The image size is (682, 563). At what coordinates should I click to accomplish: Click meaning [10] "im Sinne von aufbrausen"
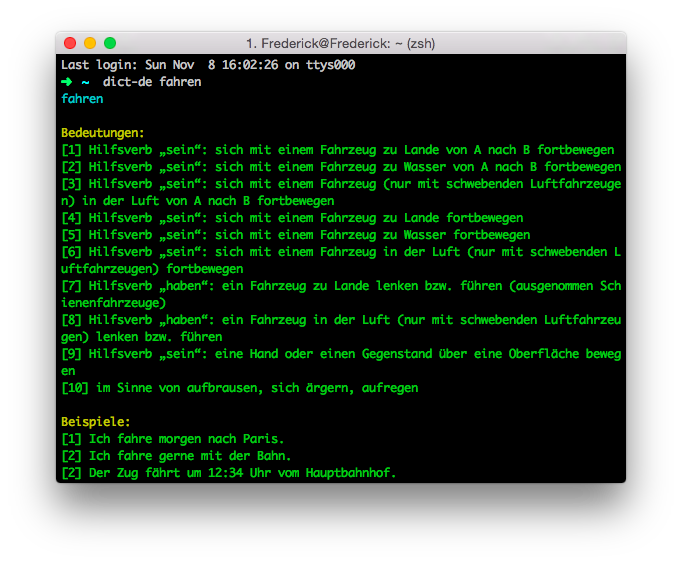(x=240, y=388)
